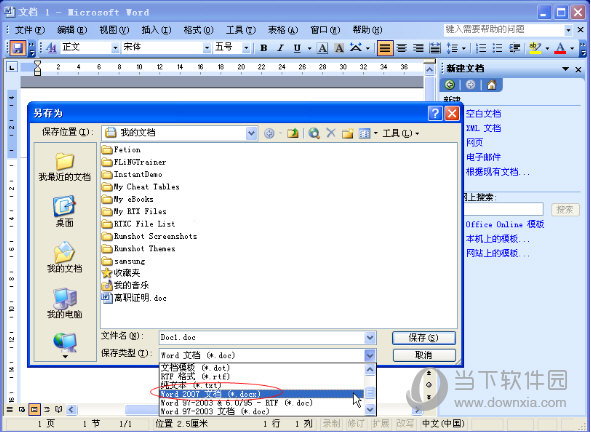Expand the 保存位置 location dropdown
591x432 pixels.
click(x=251, y=133)
